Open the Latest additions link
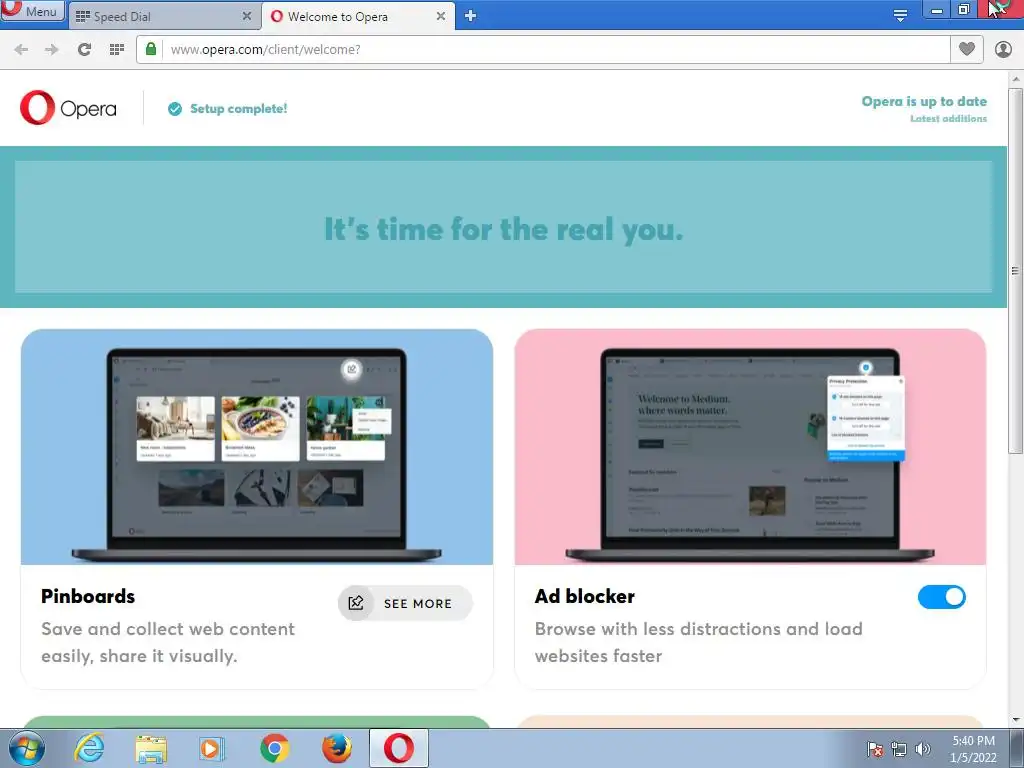1024x768 pixels. [x=948, y=119]
